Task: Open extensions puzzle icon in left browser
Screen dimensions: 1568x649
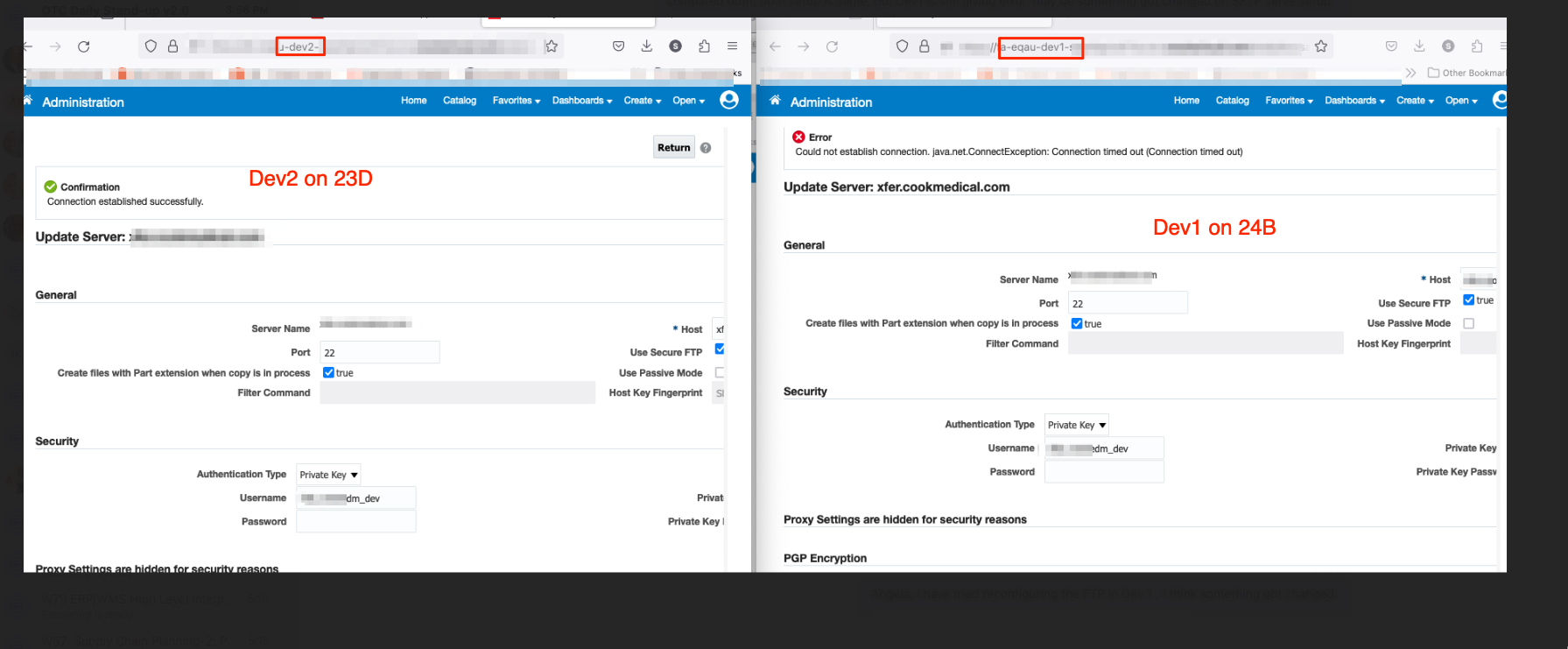Action: (x=704, y=46)
